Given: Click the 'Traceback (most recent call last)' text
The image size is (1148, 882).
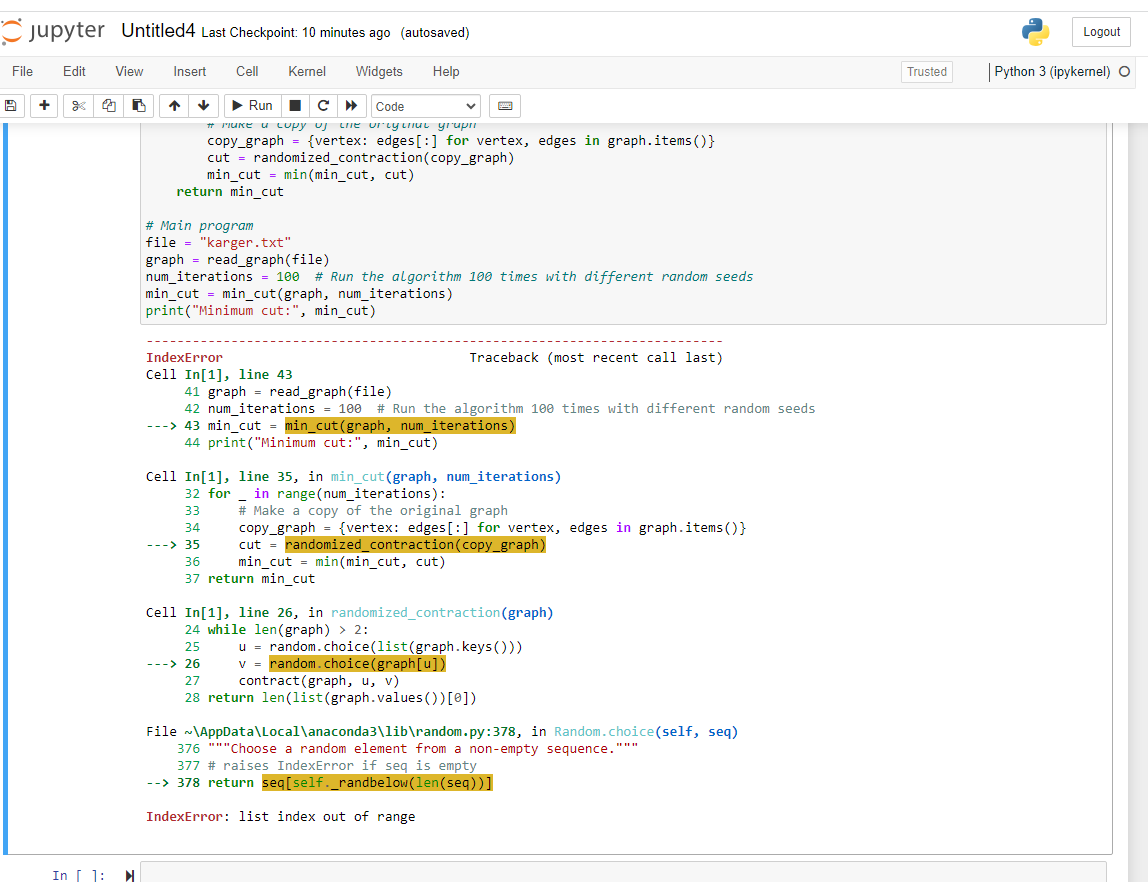Looking at the screenshot, I should (x=596, y=357).
